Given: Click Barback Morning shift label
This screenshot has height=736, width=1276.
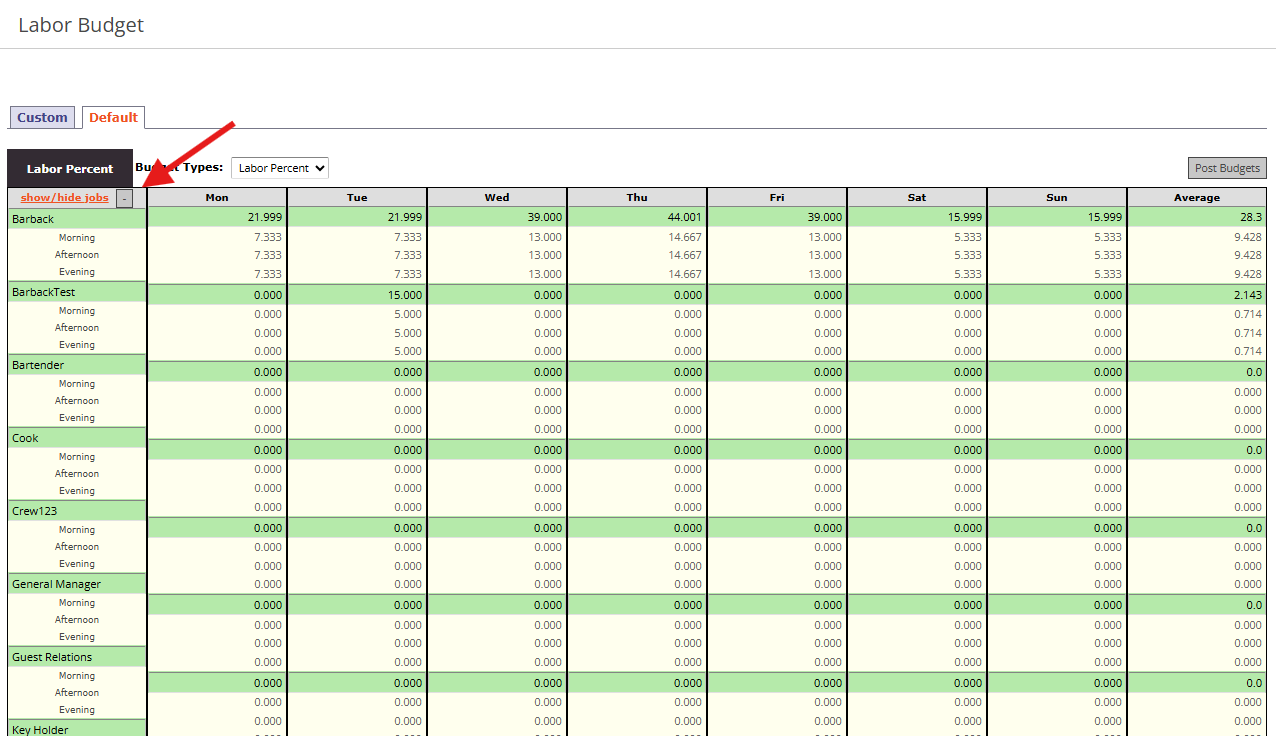Looking at the screenshot, I should (x=77, y=238).
